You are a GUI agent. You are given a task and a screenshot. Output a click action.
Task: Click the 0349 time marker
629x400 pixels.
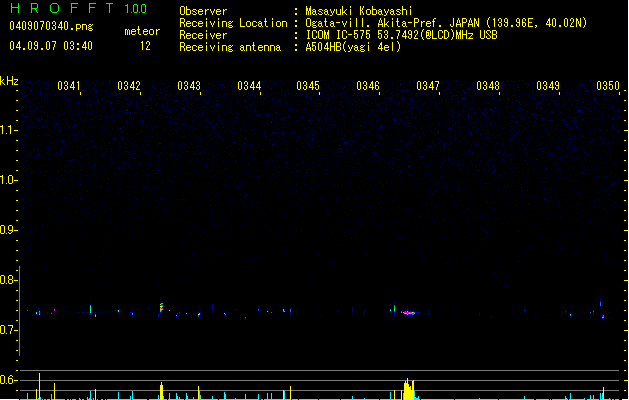[x=548, y=86]
